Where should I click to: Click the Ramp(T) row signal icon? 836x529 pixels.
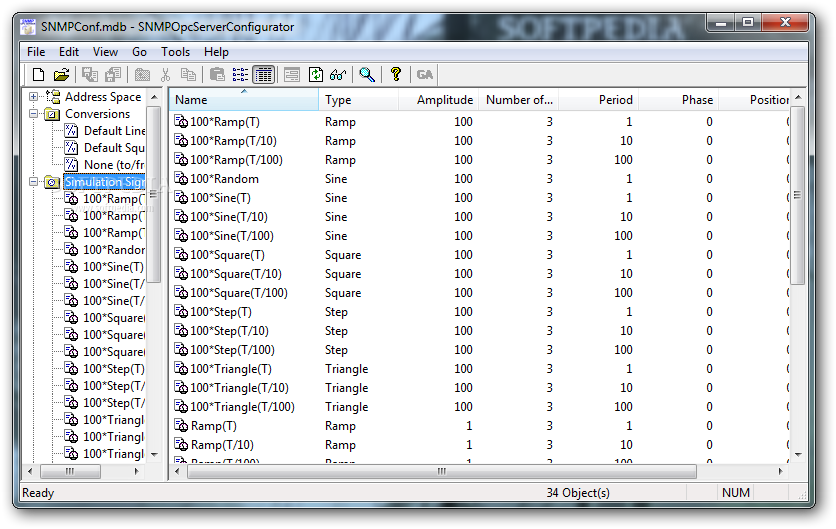(x=181, y=426)
